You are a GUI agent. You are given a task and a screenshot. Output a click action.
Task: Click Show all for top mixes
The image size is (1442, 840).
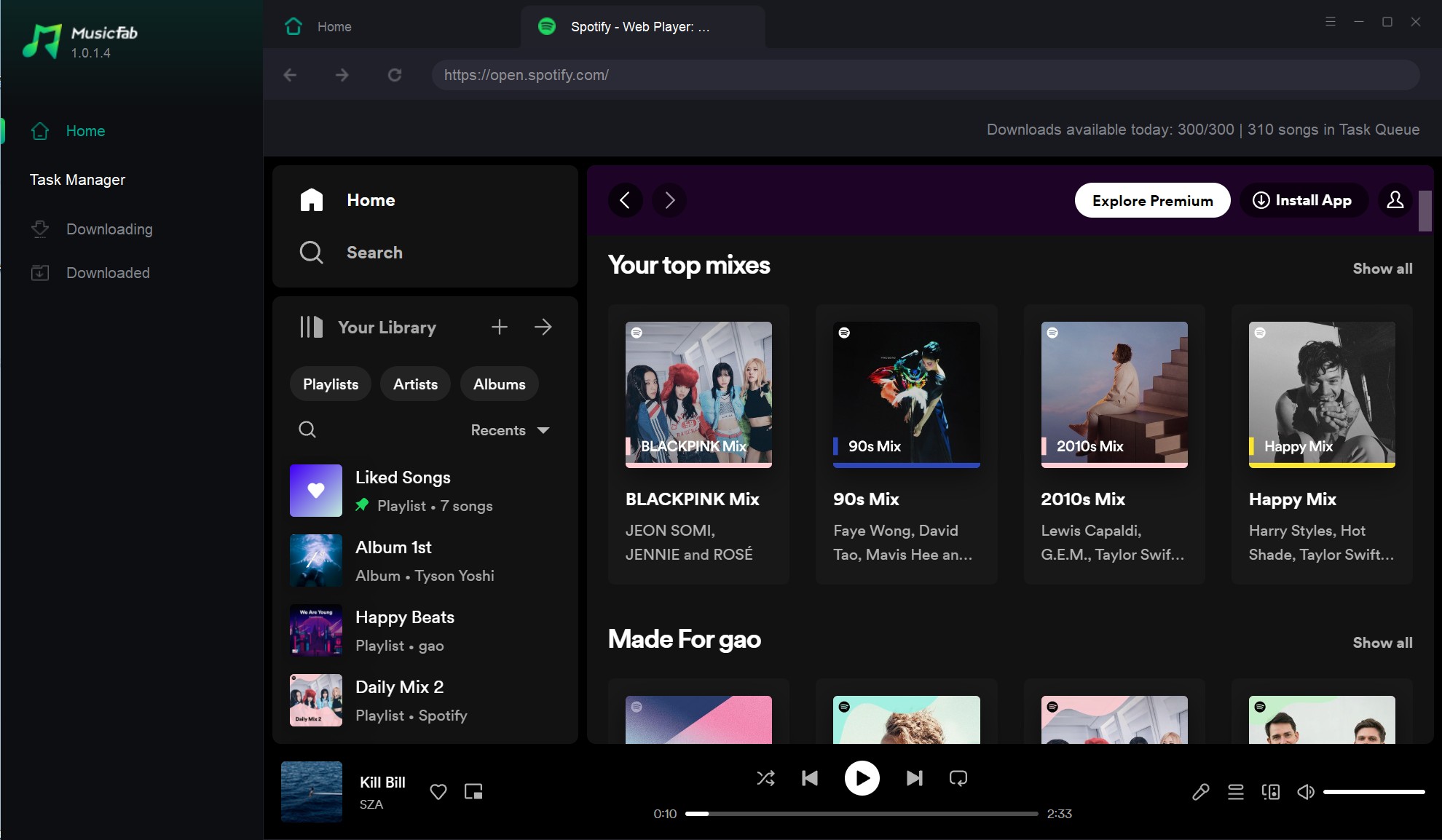click(1382, 269)
